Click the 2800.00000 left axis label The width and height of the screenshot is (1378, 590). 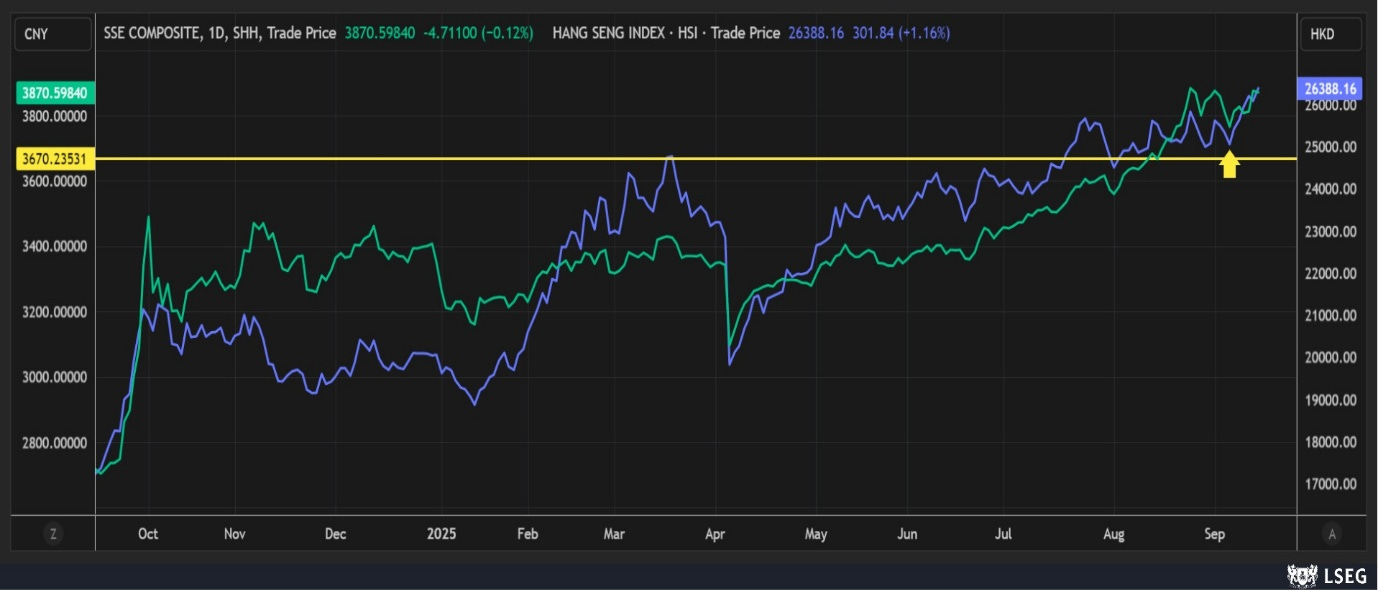(53, 443)
